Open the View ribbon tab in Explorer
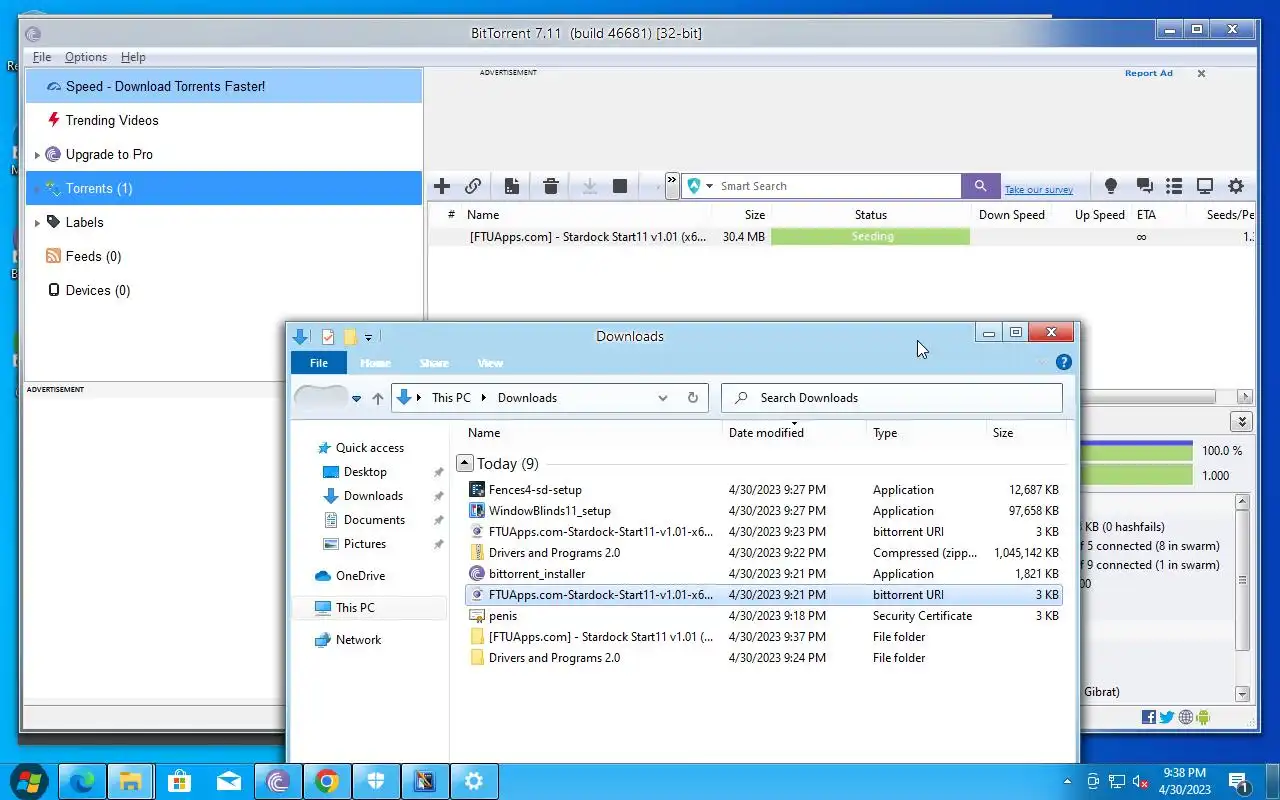Viewport: 1280px width, 800px height. (x=490, y=363)
